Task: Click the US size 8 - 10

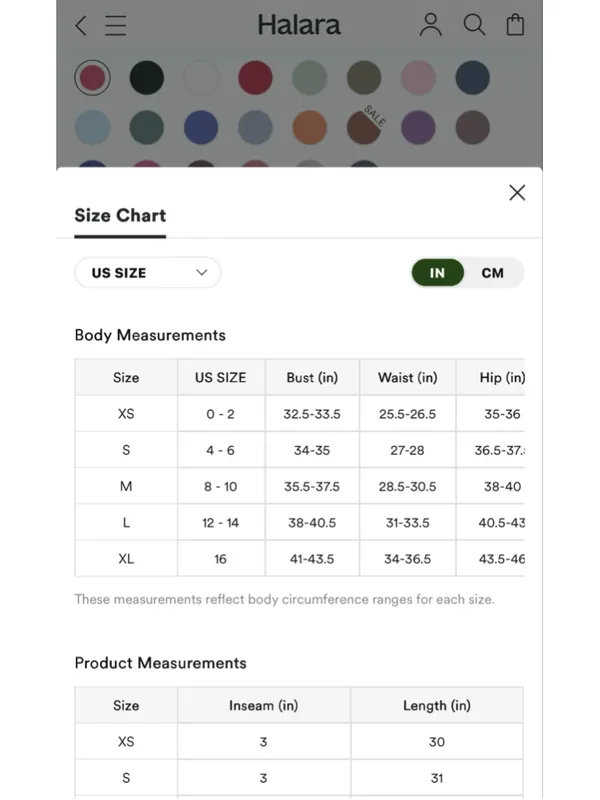Action: 220,487
